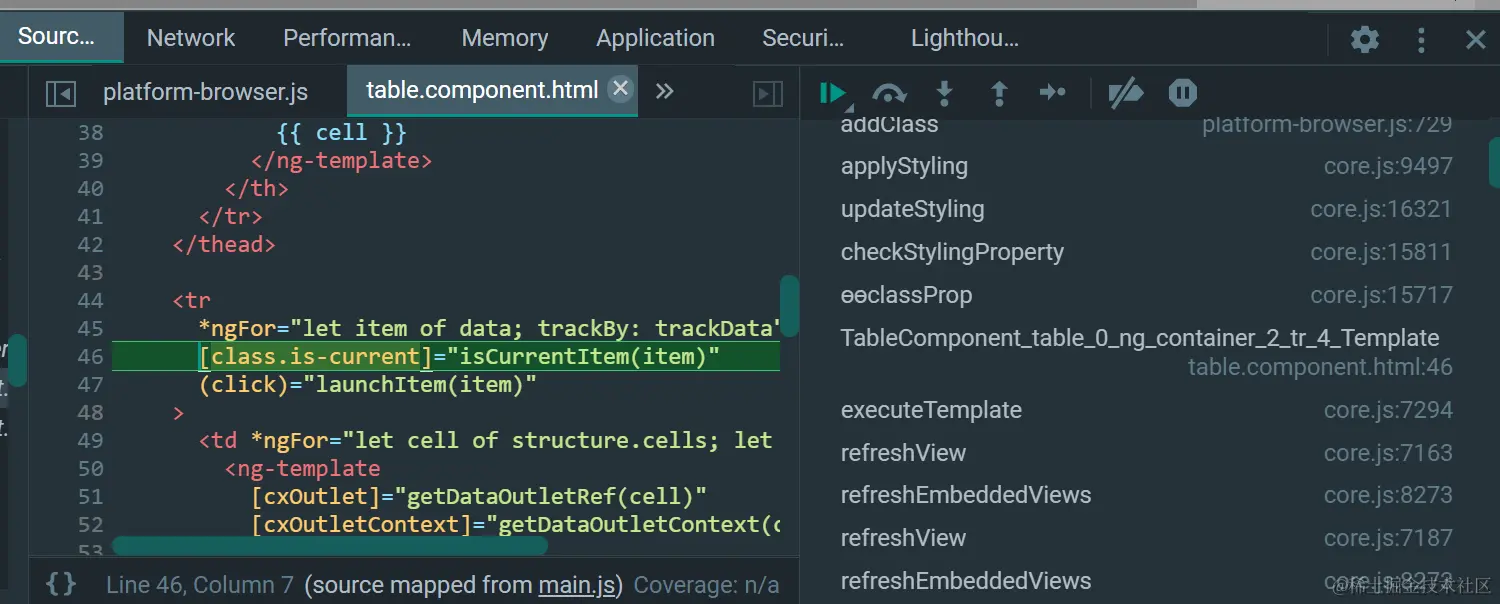Open core.js:9497 source location
1500x604 pixels.
pyautogui.click(x=1388, y=166)
